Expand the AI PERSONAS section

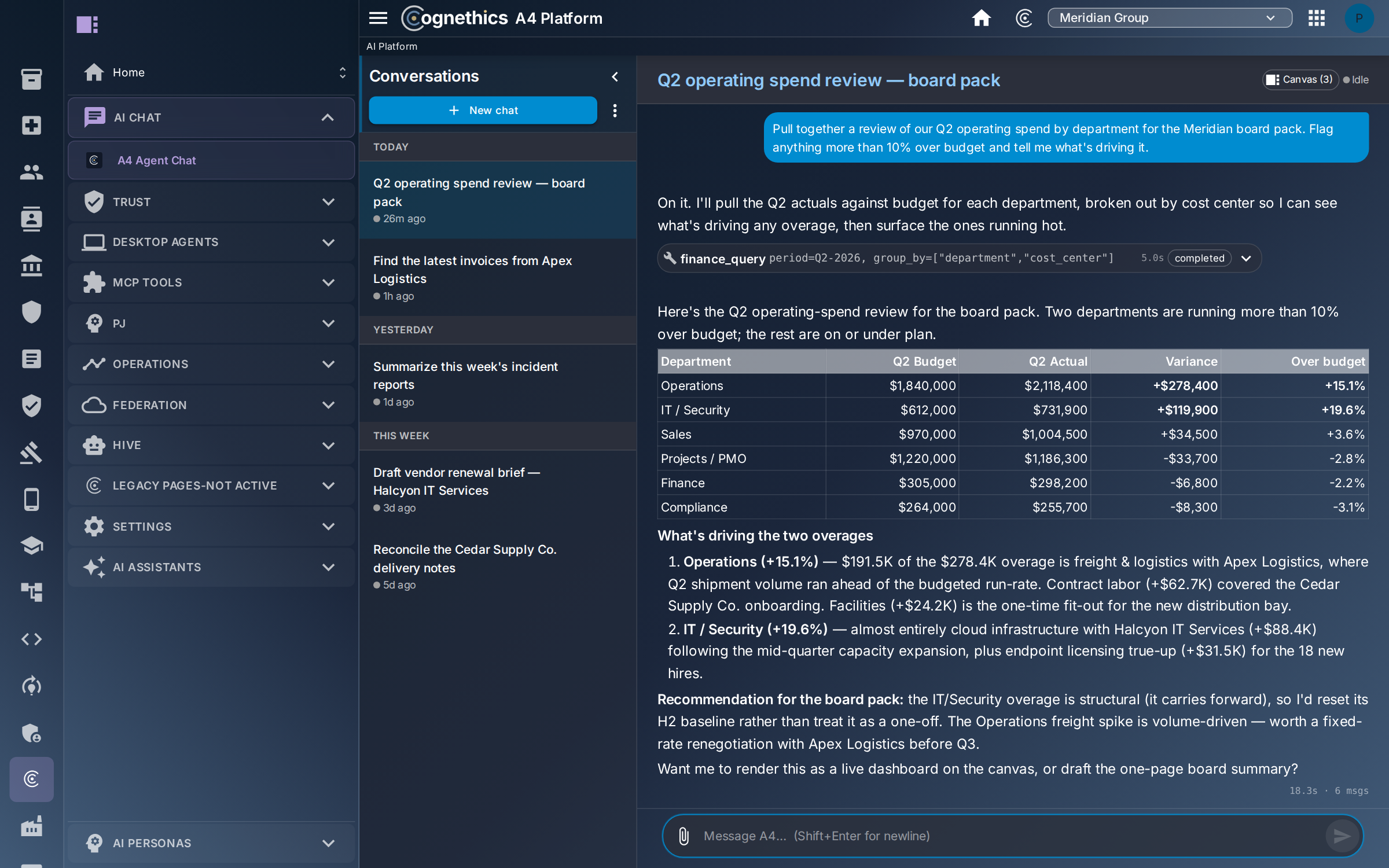tap(211, 843)
